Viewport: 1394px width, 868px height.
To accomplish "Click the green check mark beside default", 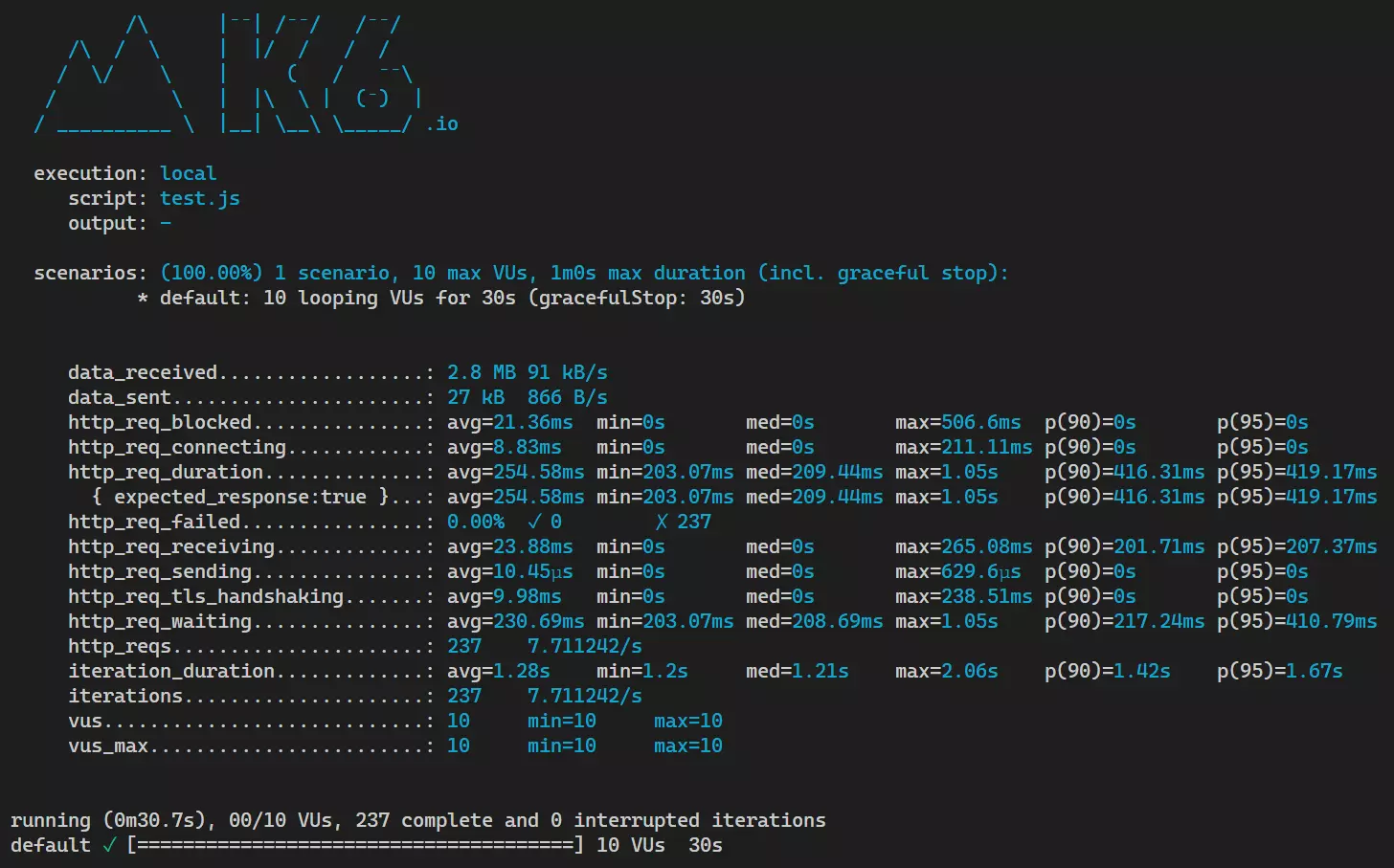I will coord(109,845).
